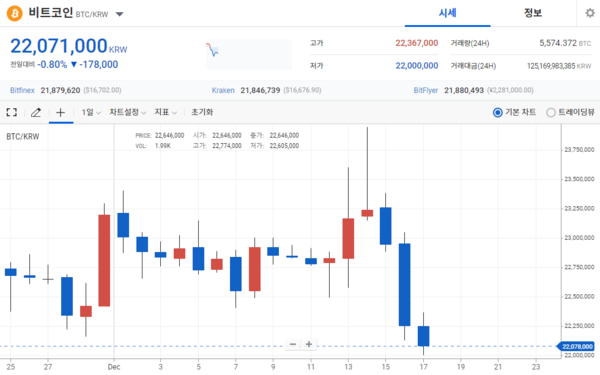This screenshot has width=600, height=375.
Task: Click the 17 date label on time axis
Action: point(423,367)
